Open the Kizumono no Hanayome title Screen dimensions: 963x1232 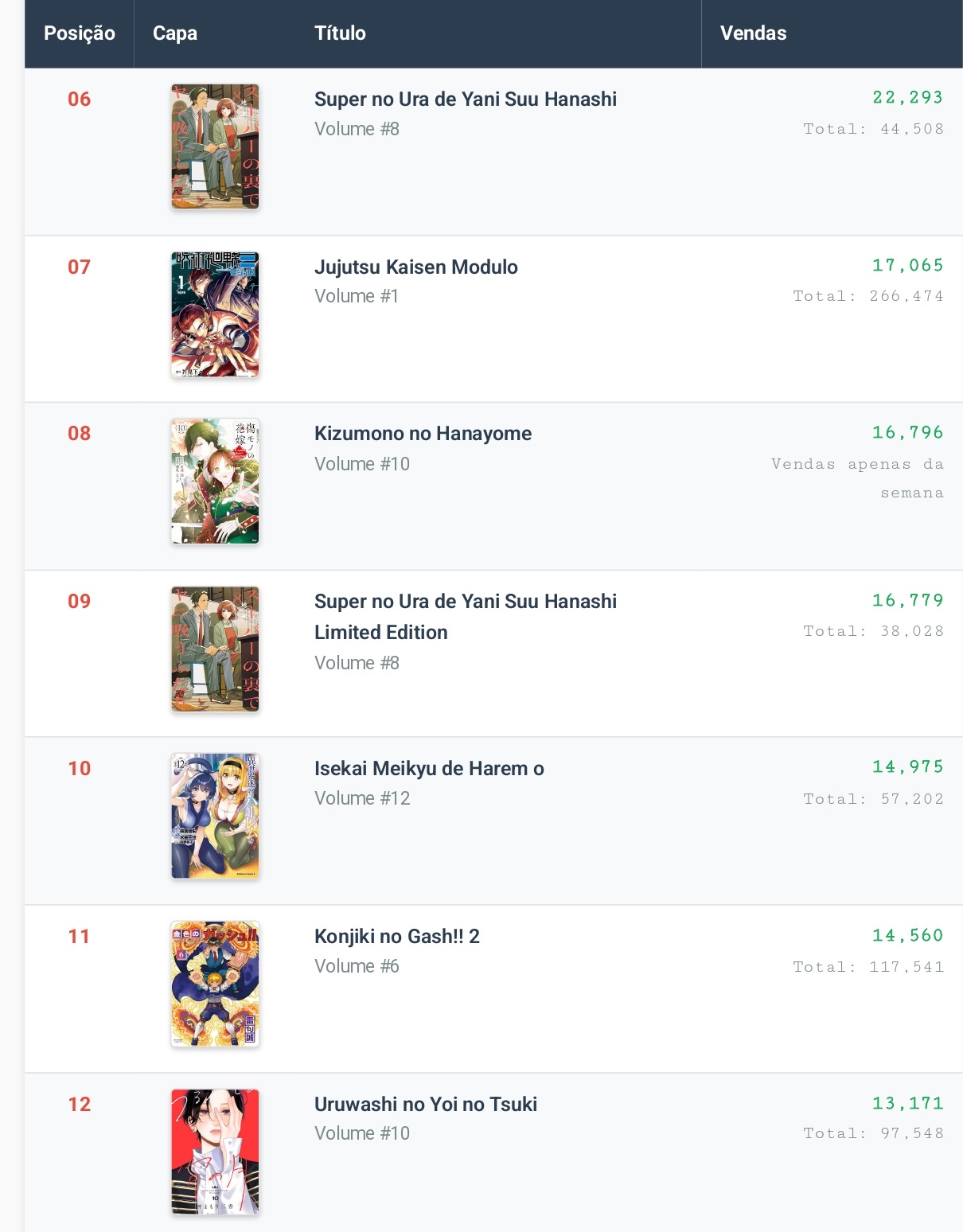point(423,434)
